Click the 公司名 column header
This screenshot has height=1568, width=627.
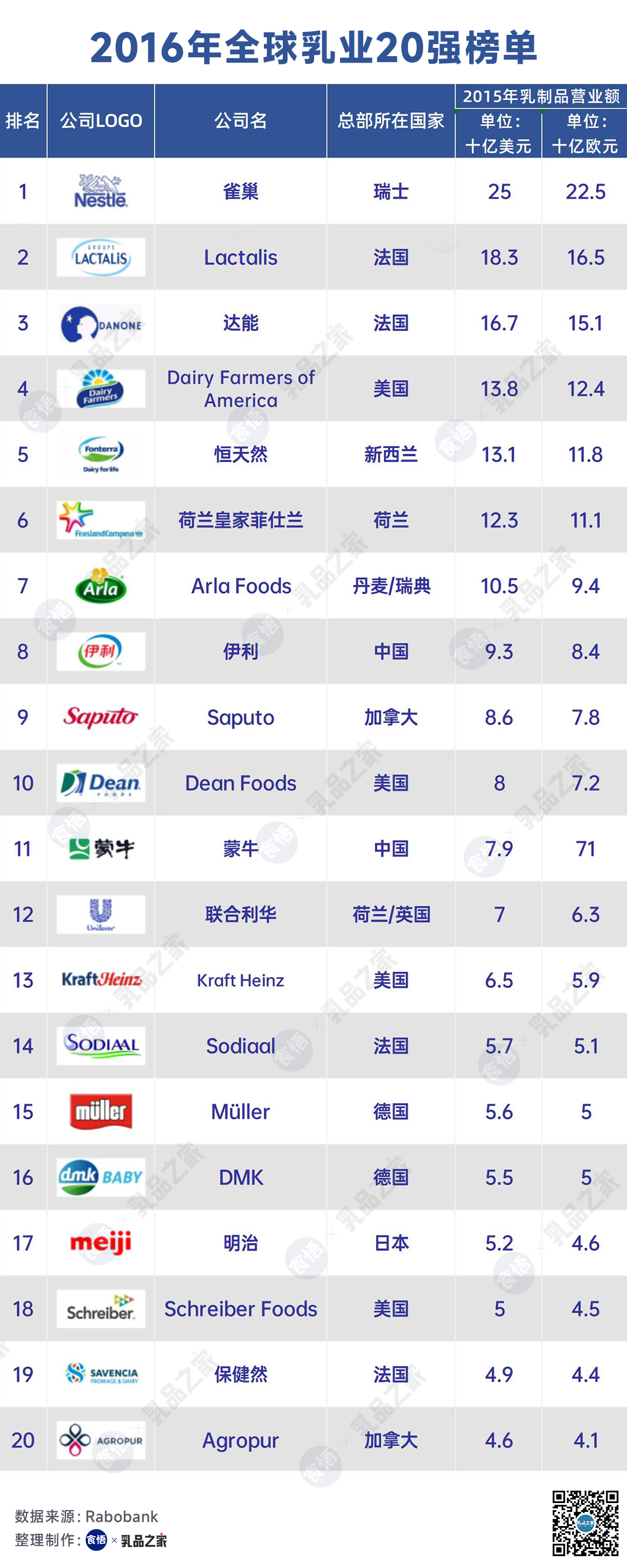click(x=241, y=121)
